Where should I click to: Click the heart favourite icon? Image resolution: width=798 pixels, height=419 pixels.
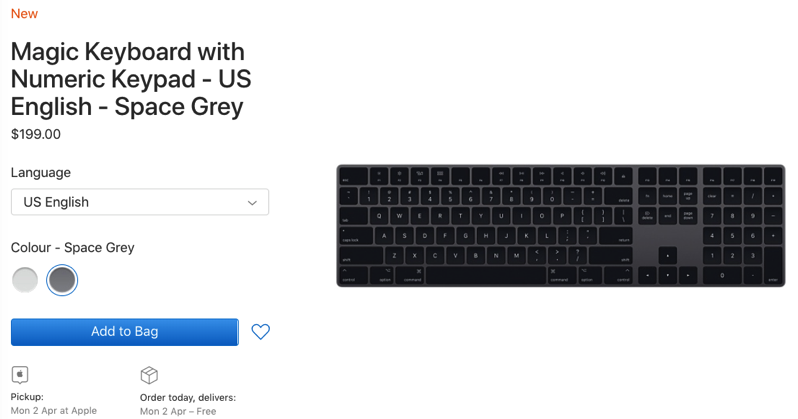click(260, 332)
